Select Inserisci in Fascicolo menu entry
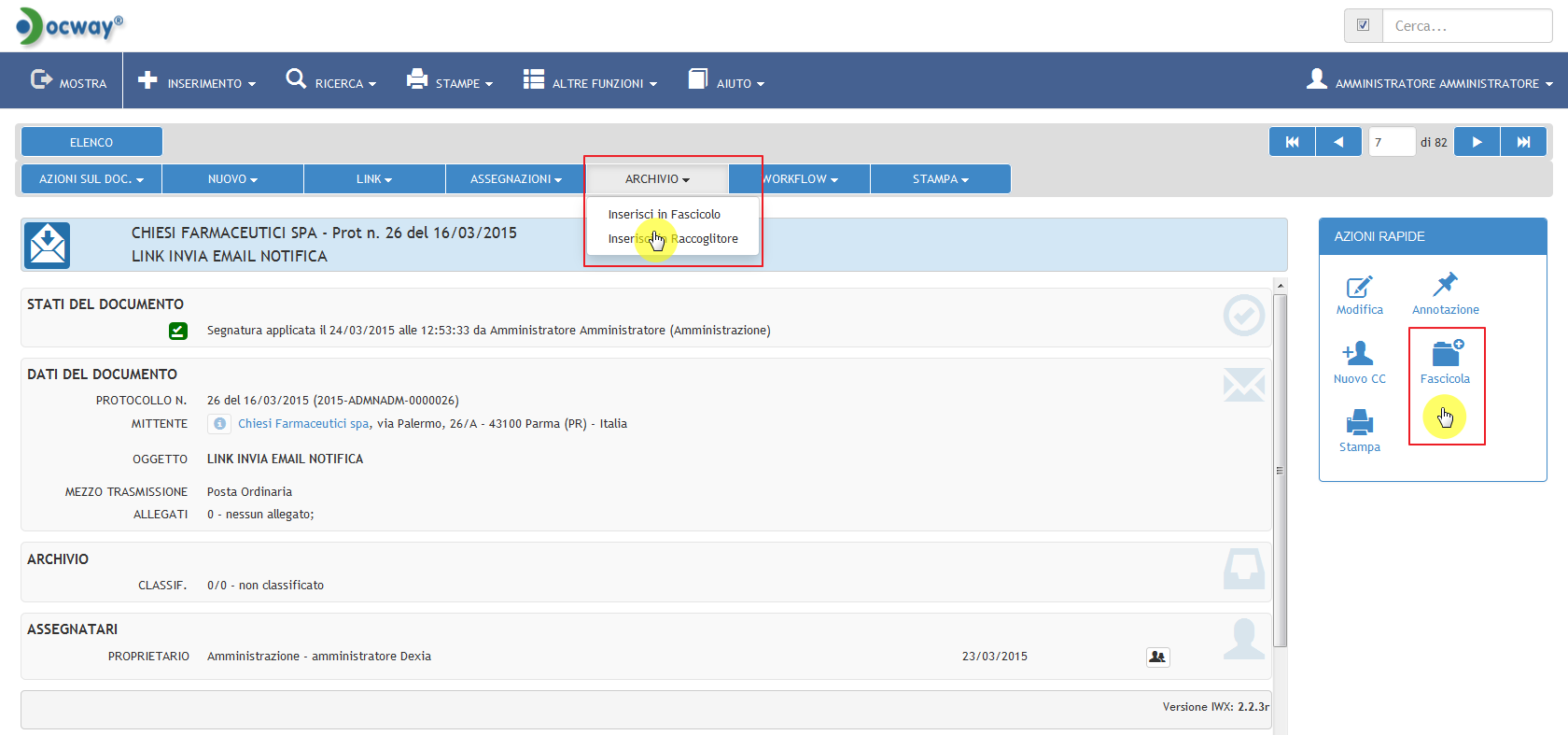This screenshot has width=1568, height=735. 664,215
